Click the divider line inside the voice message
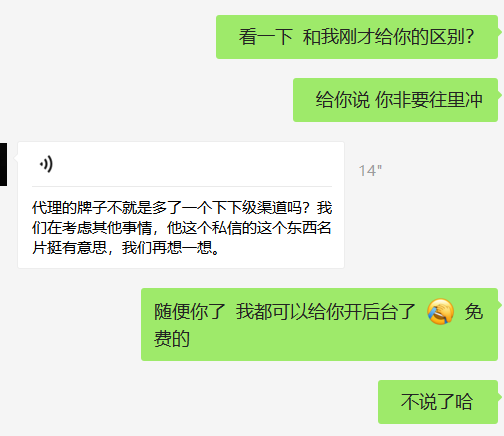The image size is (504, 436). click(x=182, y=186)
